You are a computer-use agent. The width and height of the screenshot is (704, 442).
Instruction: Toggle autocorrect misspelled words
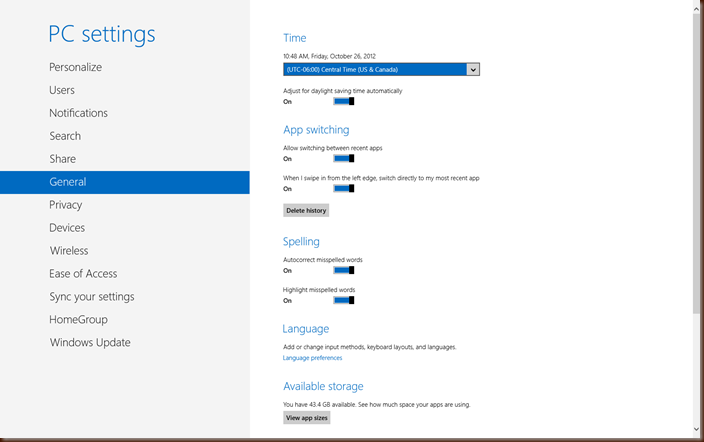(343, 270)
